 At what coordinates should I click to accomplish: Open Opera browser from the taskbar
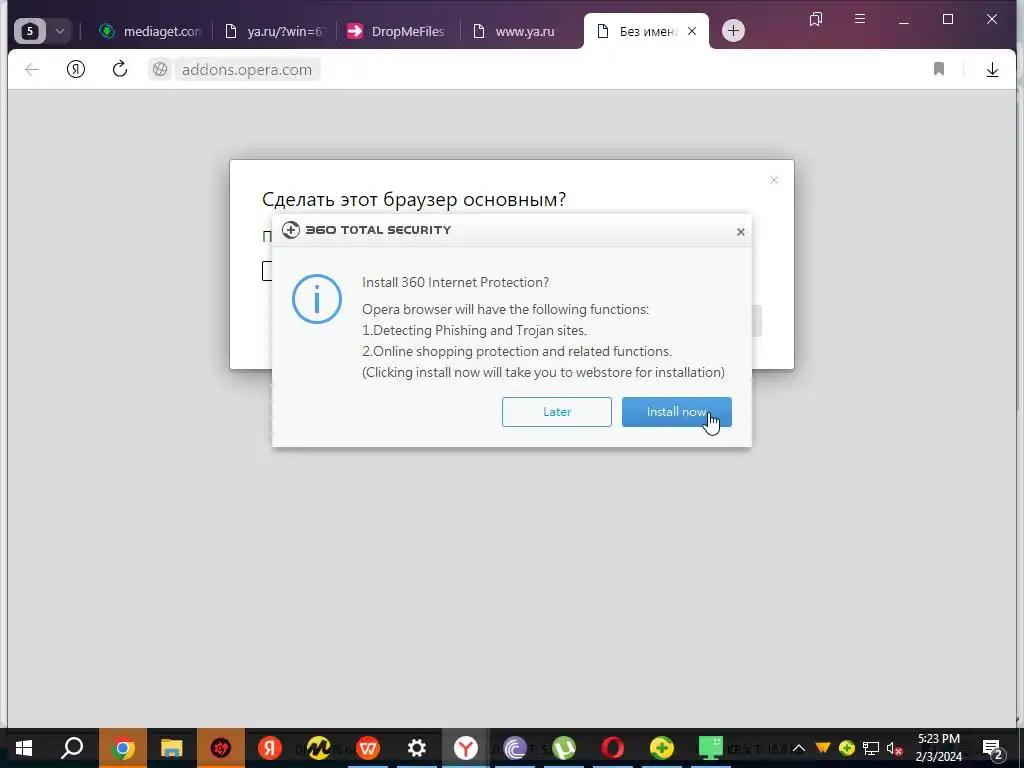613,748
